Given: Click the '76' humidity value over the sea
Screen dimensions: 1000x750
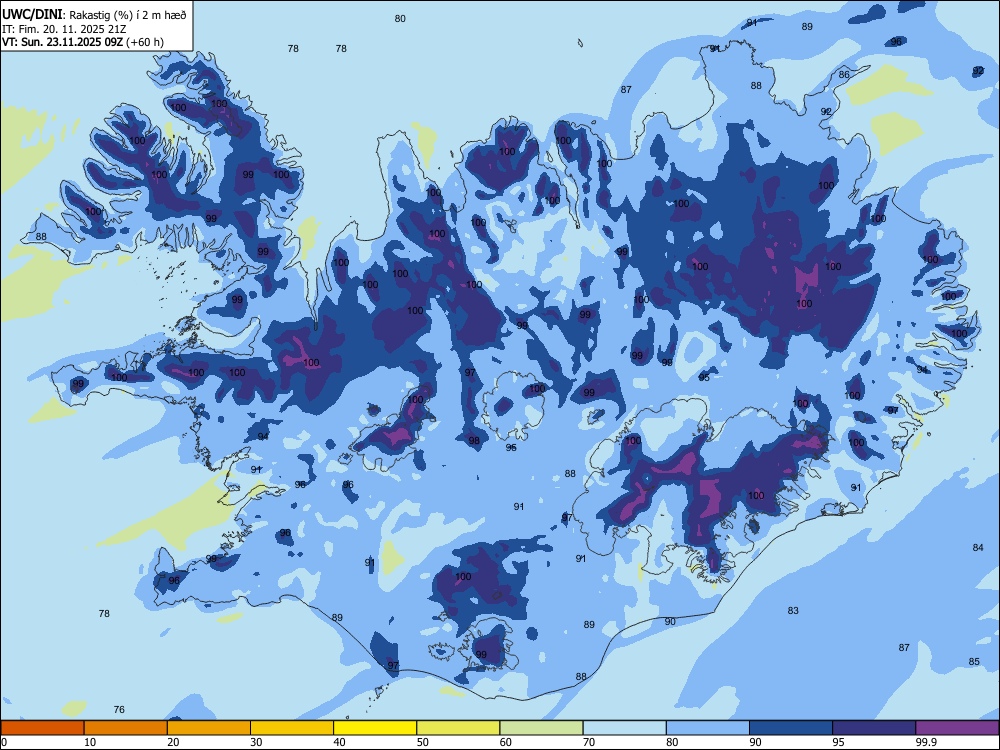Looking at the screenshot, I should pyautogui.click(x=119, y=709).
